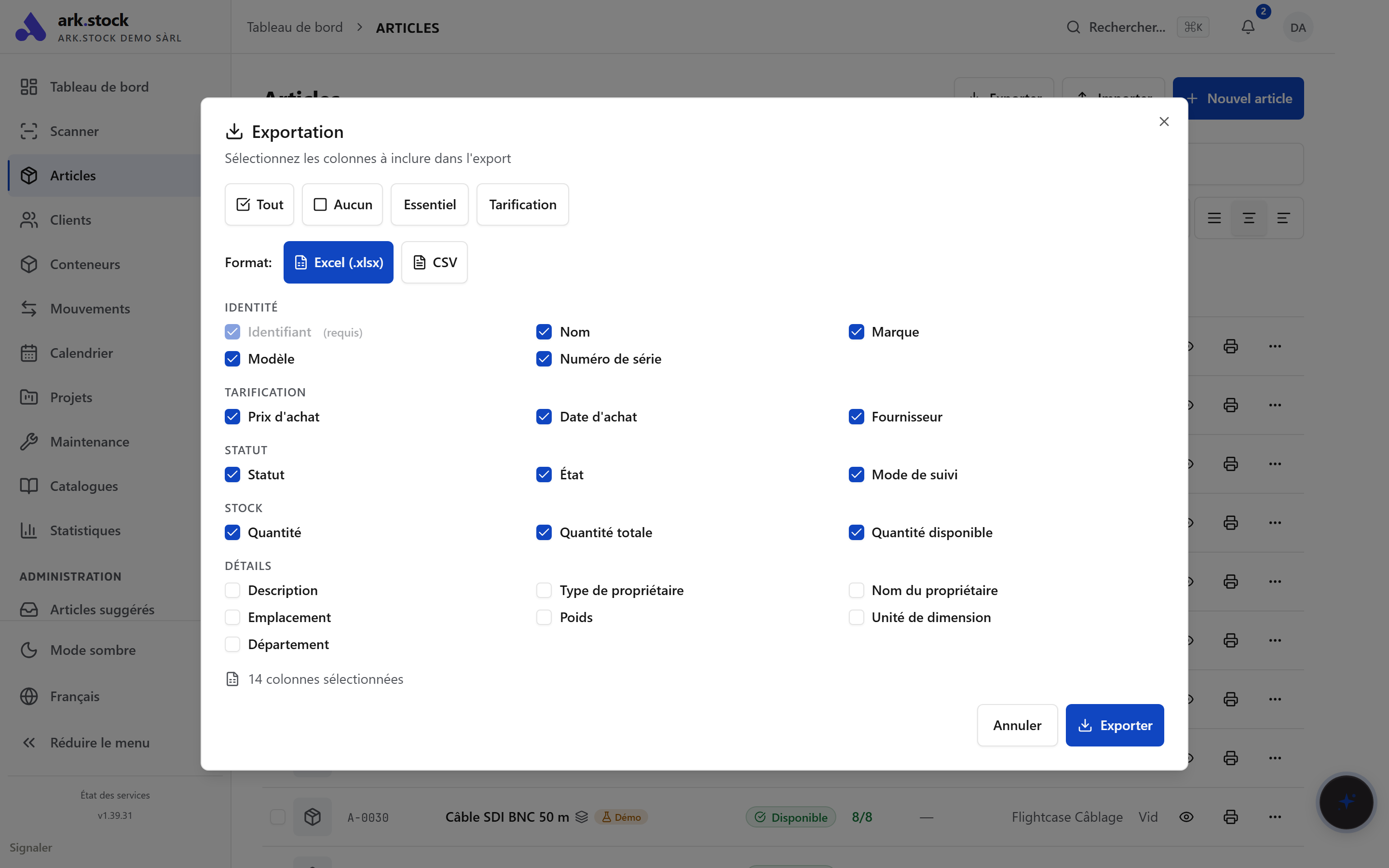Choose Excel (.xlsx) format
Screen dimensions: 1389x868
click(x=338, y=262)
